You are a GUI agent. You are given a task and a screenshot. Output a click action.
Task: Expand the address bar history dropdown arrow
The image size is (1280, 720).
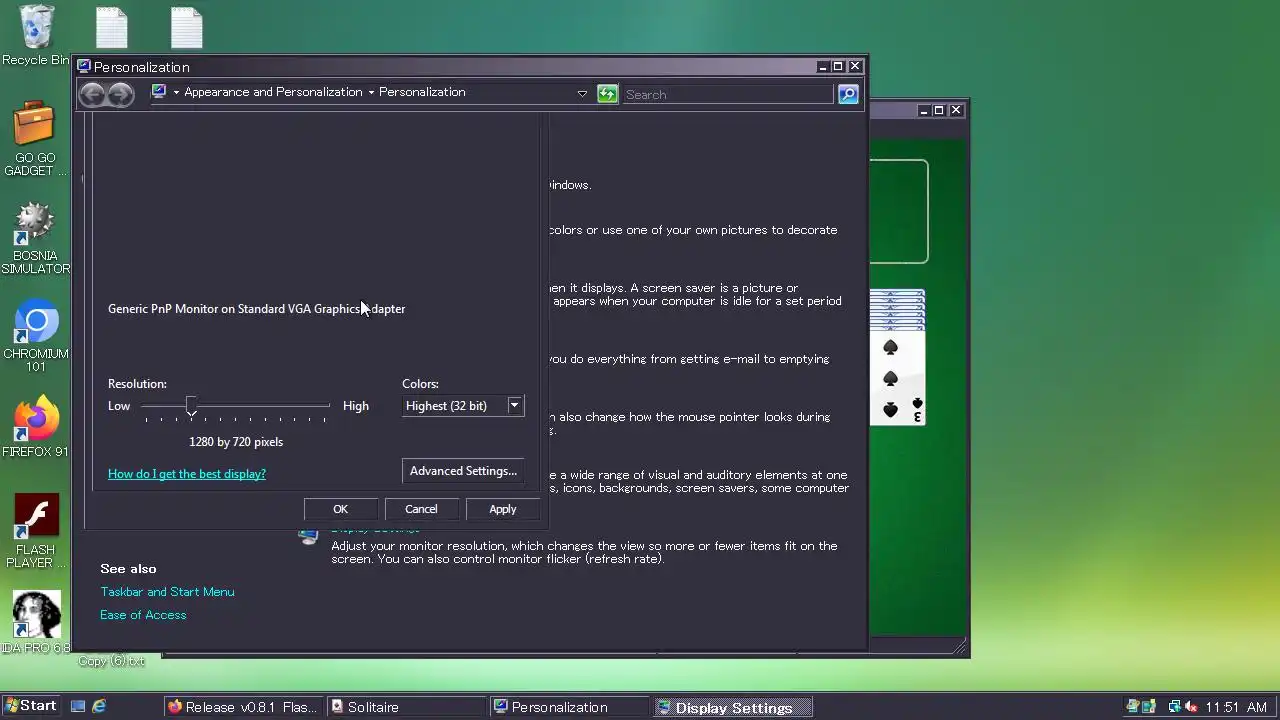pos(582,94)
